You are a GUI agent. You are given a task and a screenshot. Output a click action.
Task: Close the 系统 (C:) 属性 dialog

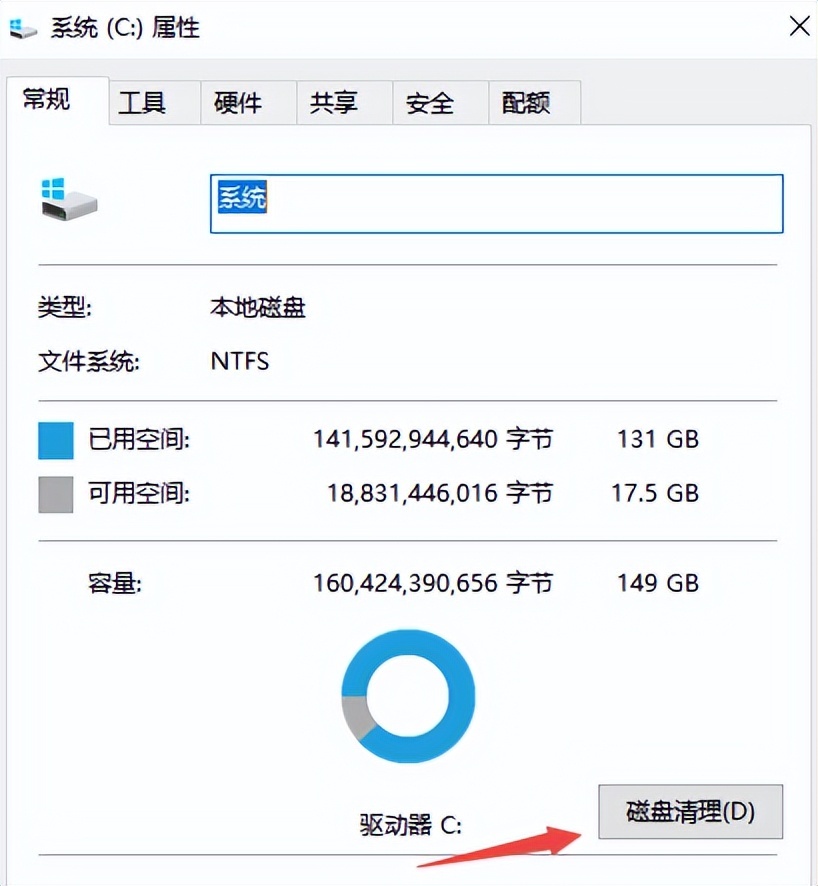tap(799, 26)
